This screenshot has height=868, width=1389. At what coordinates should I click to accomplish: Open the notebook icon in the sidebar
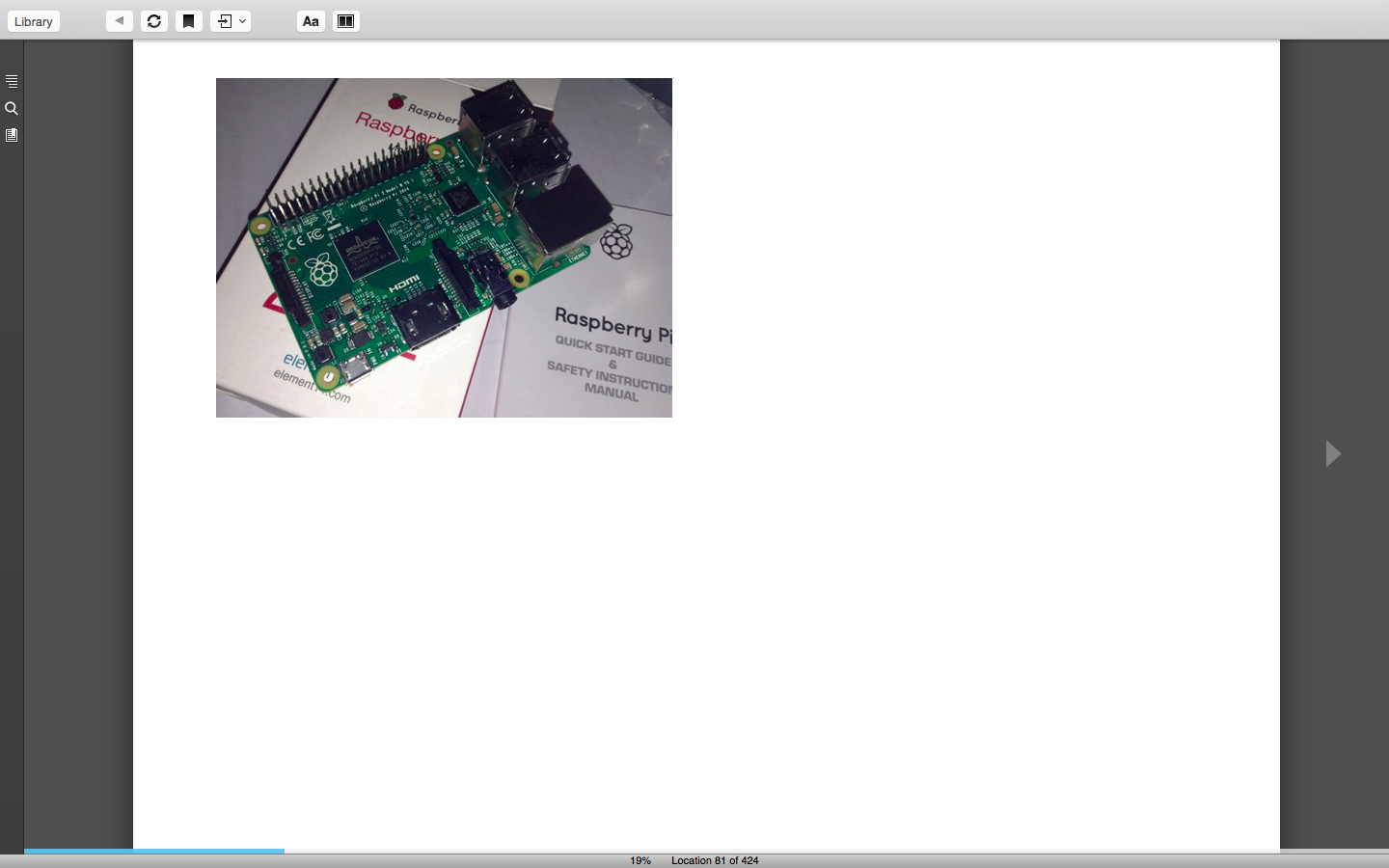12,135
